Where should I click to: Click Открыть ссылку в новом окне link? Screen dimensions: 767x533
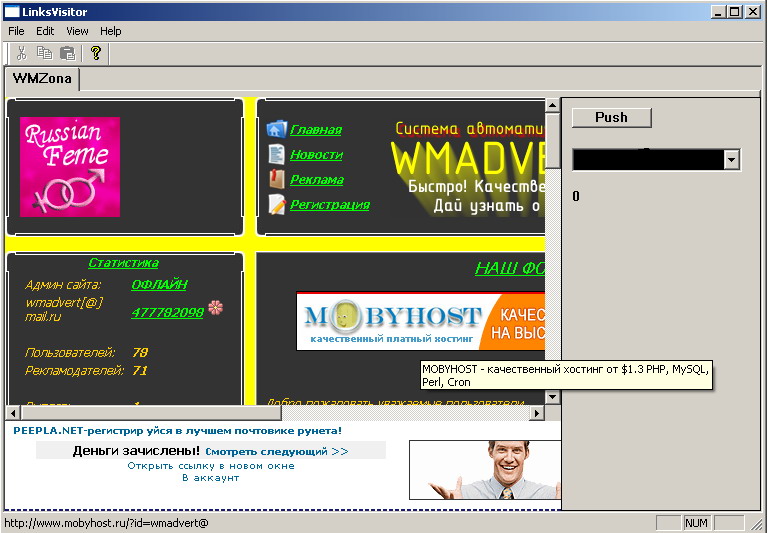[x=211, y=466]
